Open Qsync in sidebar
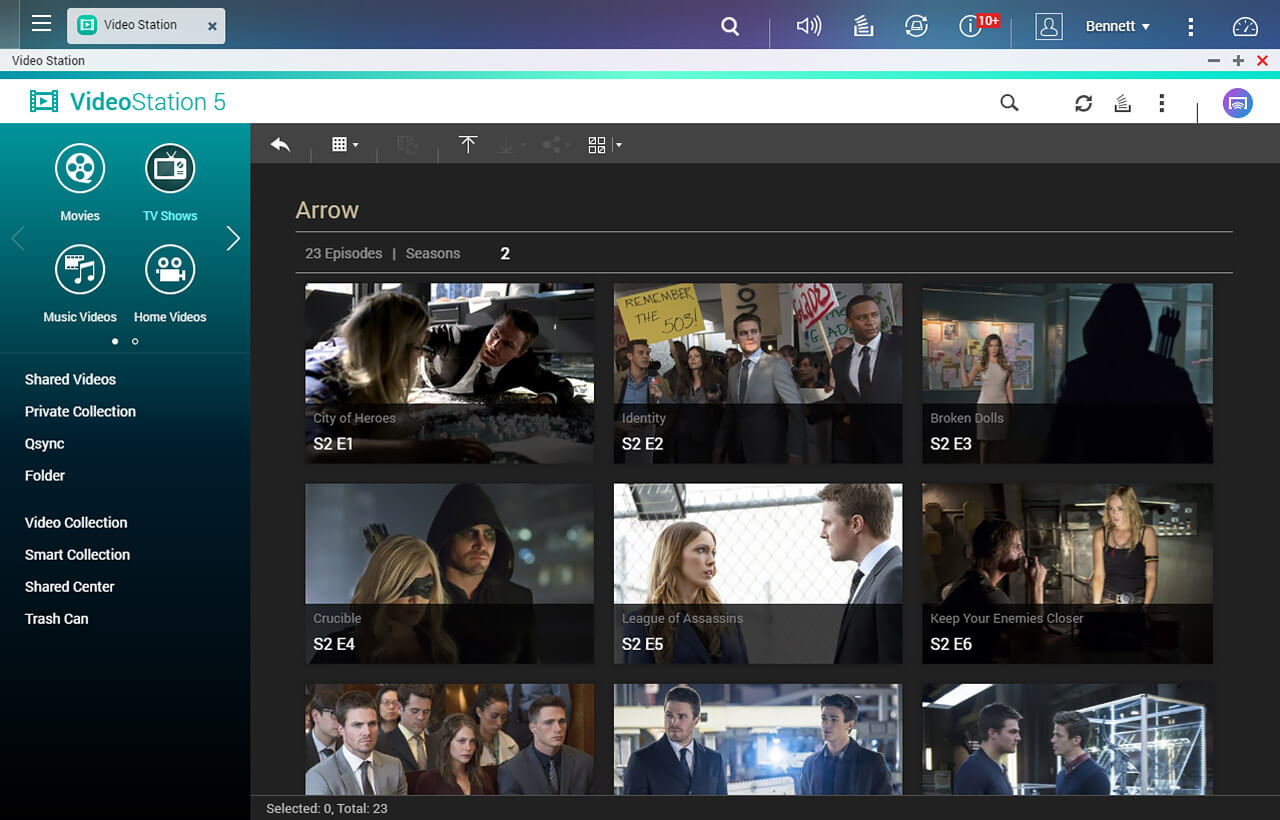 coord(44,443)
